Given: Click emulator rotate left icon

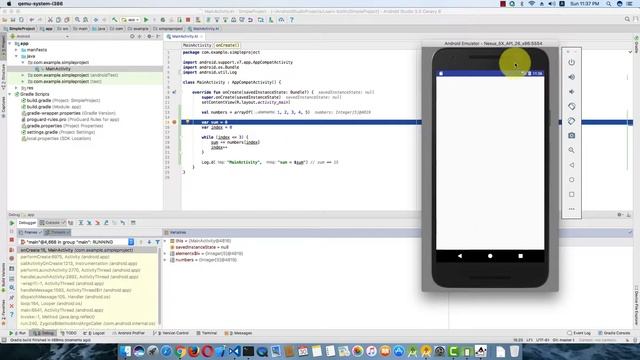Looking at the screenshot, I should point(571,106).
